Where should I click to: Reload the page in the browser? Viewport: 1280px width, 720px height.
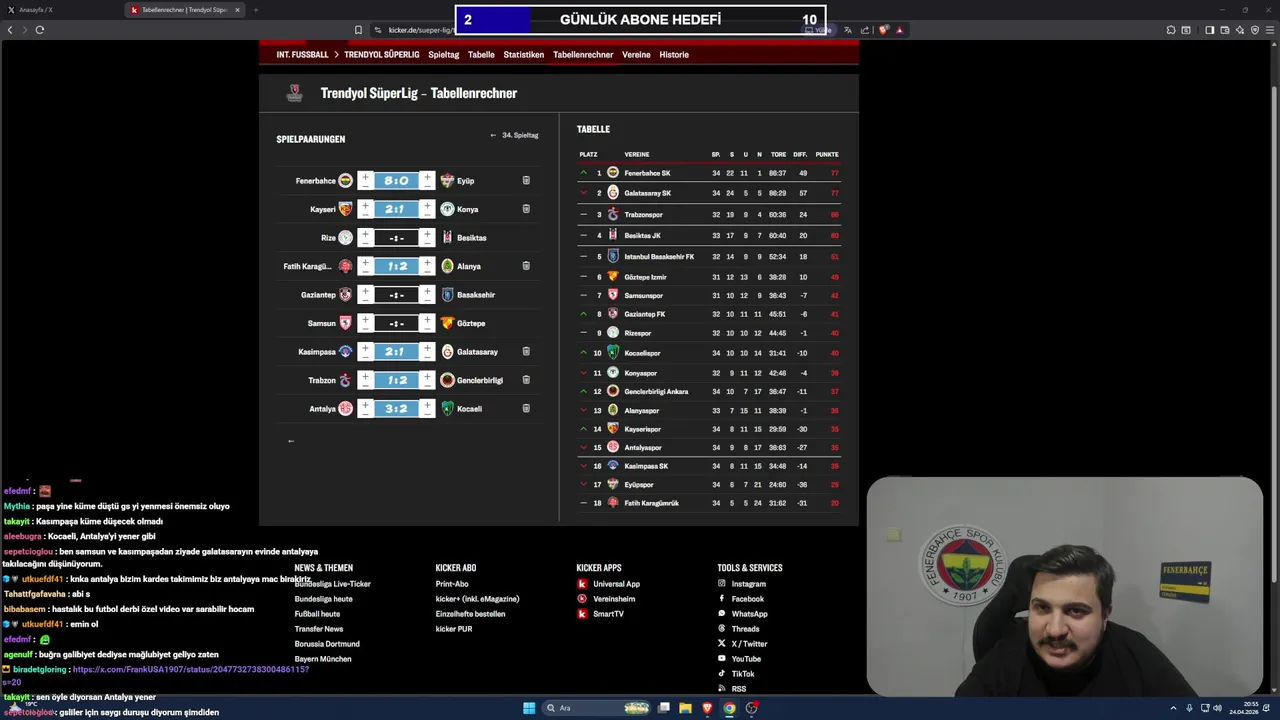(39, 30)
